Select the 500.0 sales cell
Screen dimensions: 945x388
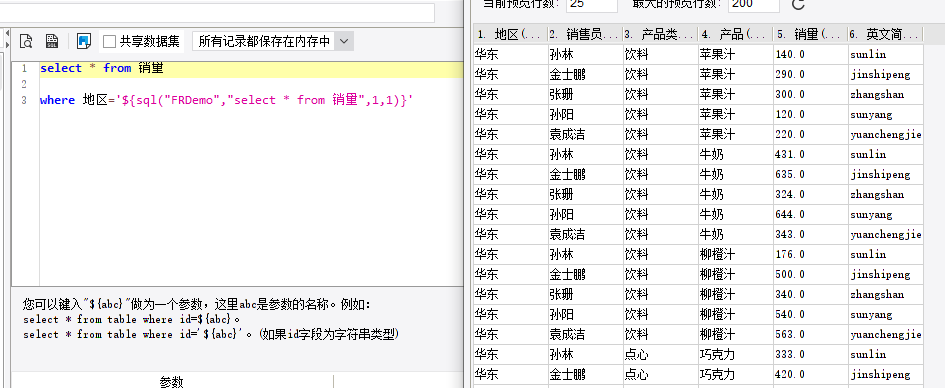[810, 275]
